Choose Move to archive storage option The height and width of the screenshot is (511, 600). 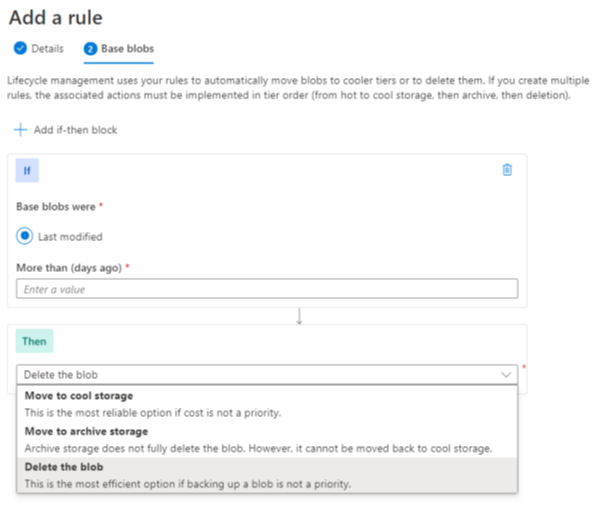[267, 440]
